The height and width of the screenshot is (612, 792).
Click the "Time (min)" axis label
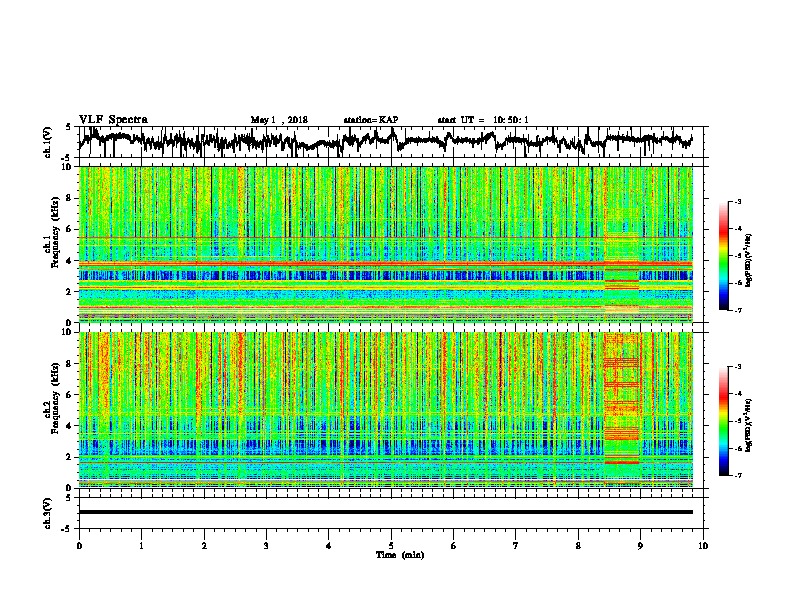tap(400, 555)
